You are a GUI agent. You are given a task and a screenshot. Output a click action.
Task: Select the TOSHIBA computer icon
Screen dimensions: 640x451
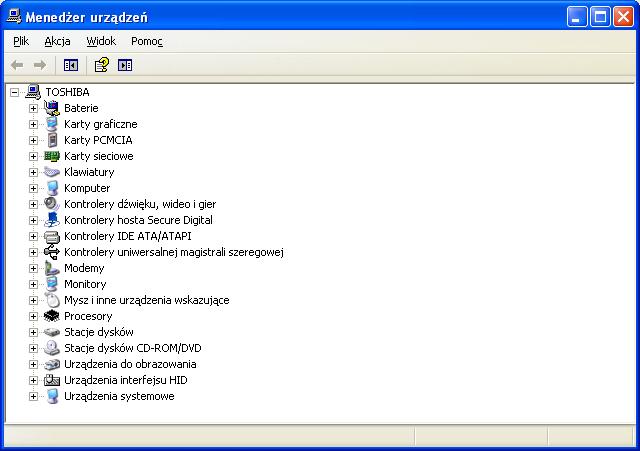tap(33, 92)
